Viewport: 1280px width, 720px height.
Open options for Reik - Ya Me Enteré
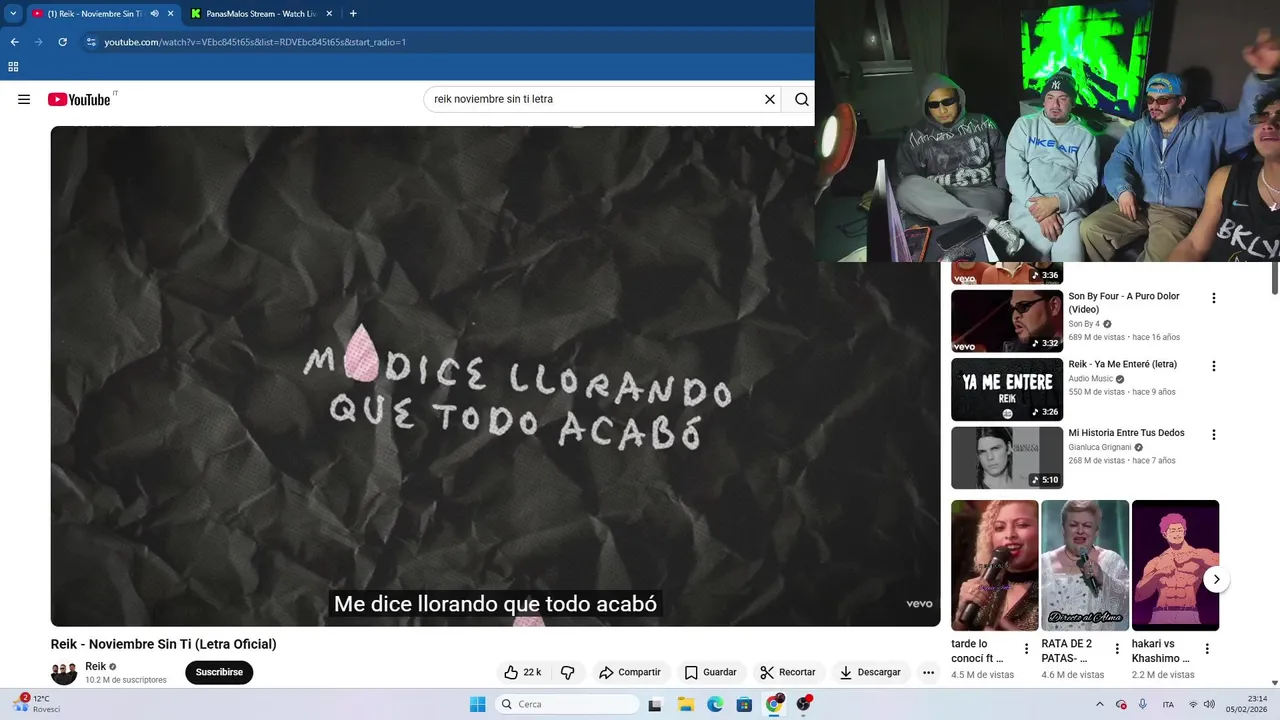(x=1214, y=366)
